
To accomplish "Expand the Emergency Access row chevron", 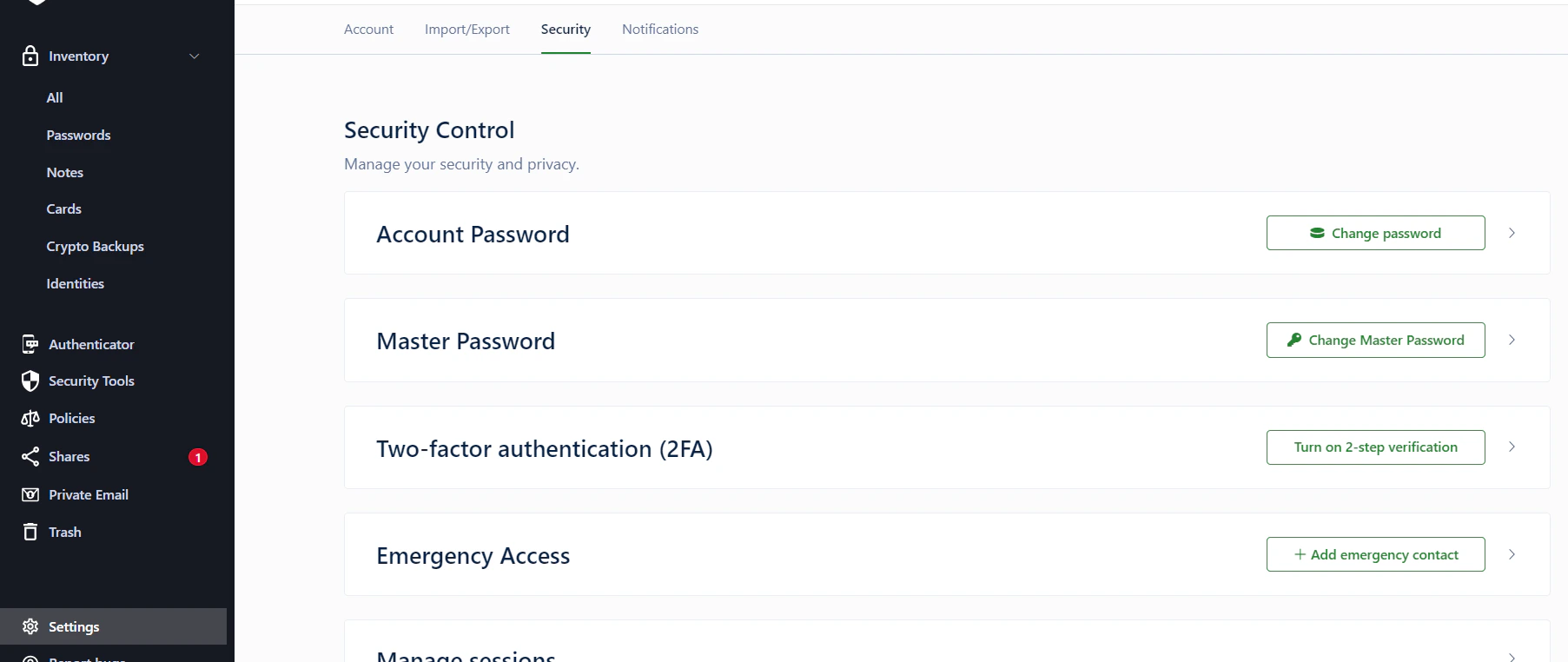I will 1512,554.
